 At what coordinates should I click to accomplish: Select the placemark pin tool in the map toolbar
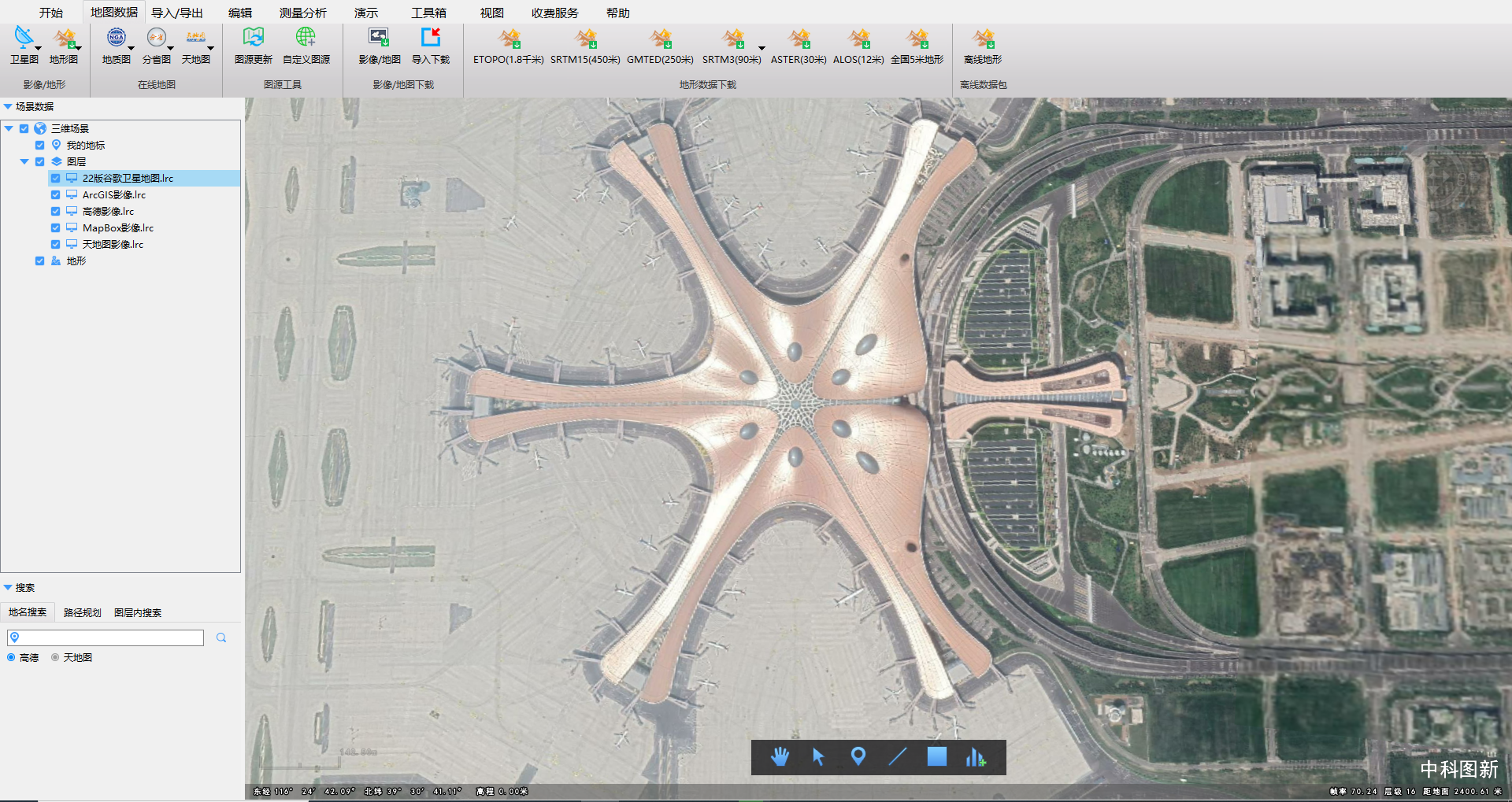(x=858, y=757)
